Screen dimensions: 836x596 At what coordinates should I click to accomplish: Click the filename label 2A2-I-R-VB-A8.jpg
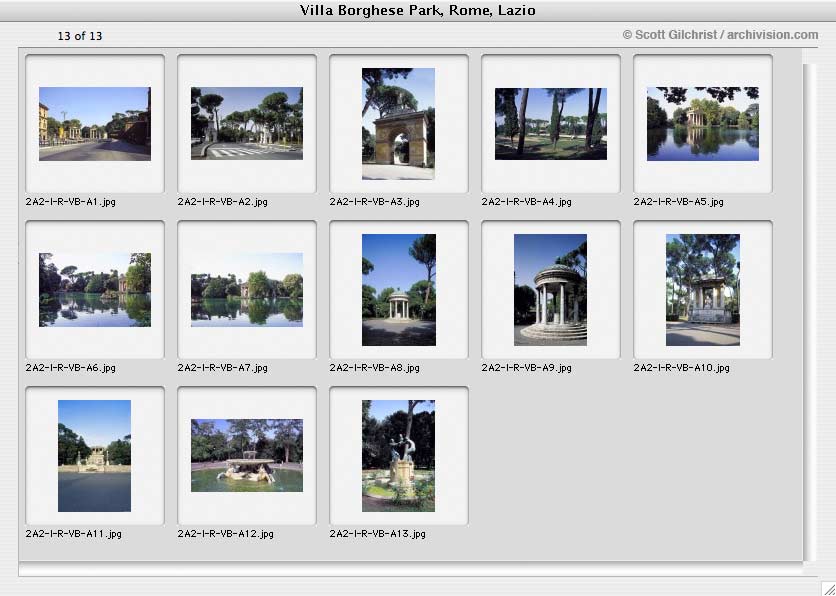(x=374, y=368)
